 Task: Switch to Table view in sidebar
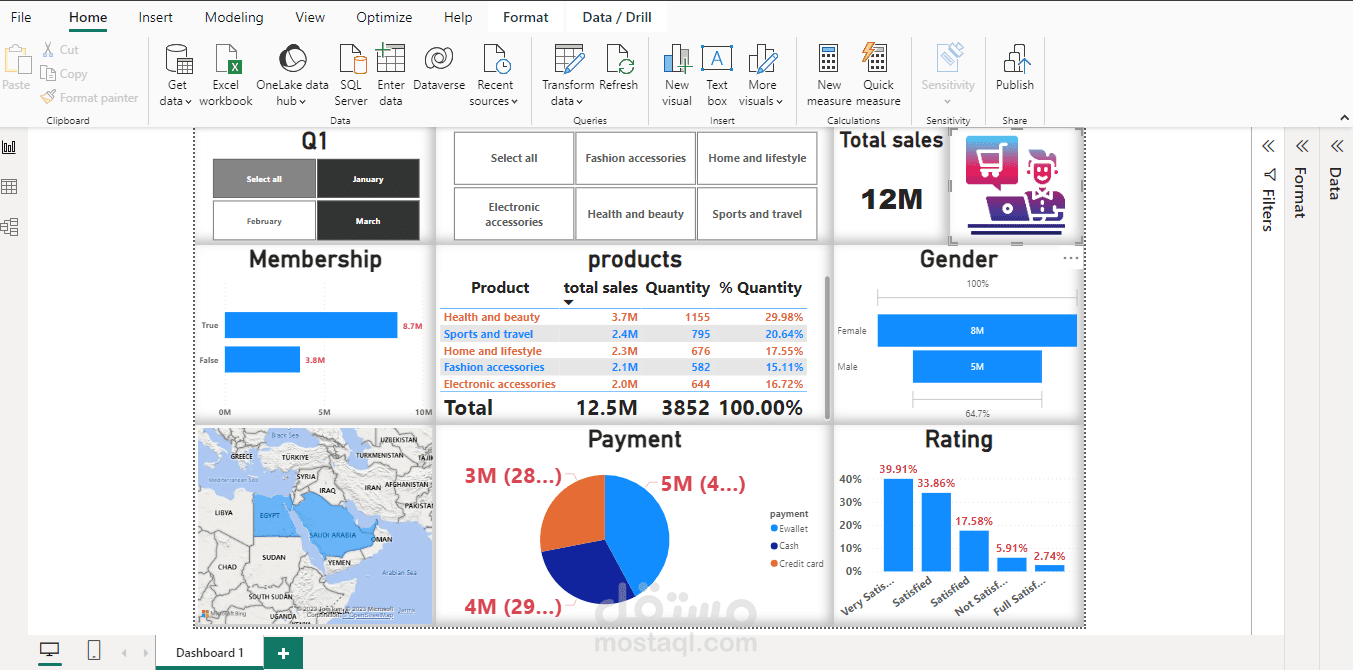click(10, 187)
